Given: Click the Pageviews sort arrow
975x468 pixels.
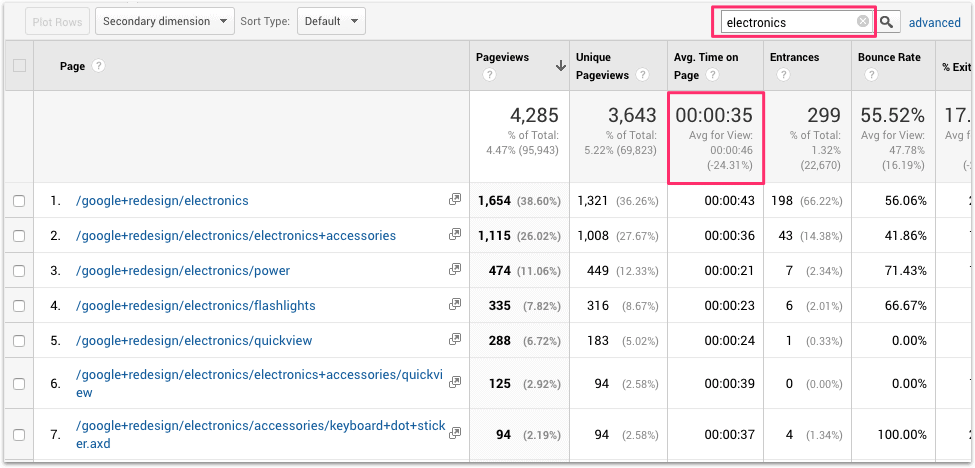Looking at the screenshot, I should 561,67.
